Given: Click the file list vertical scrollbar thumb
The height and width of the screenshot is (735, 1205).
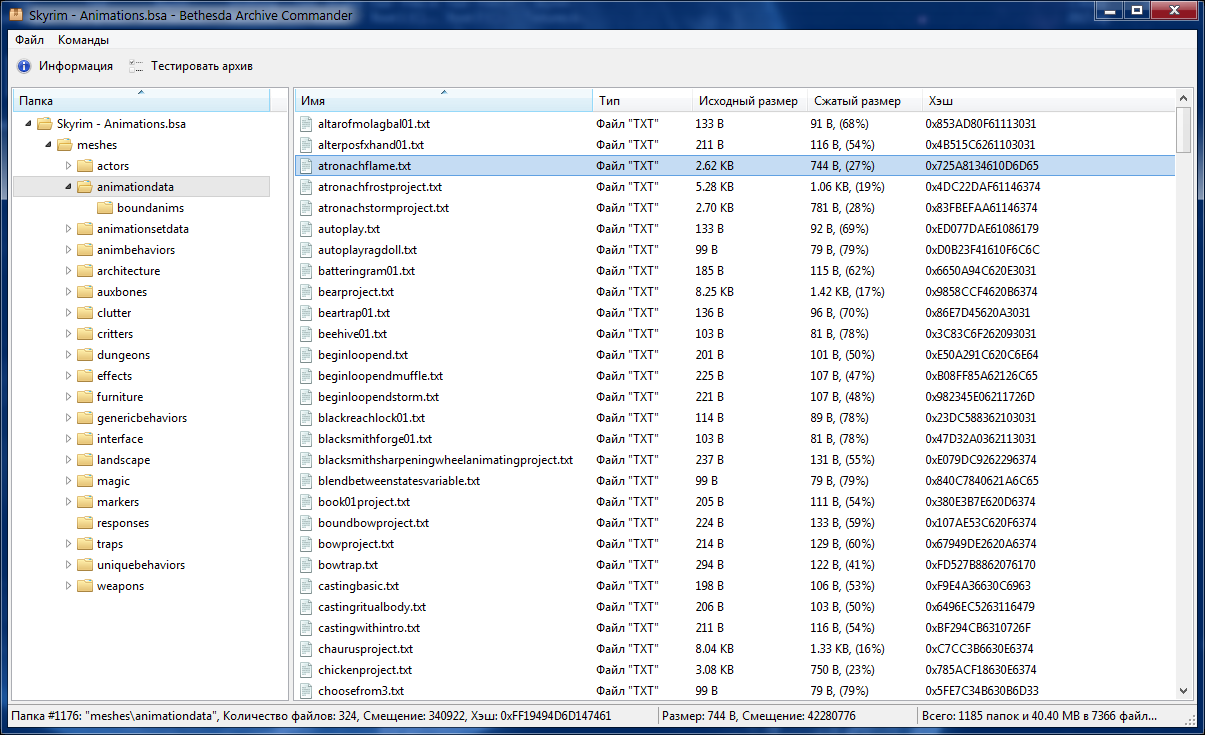Looking at the screenshot, I should (x=1183, y=130).
